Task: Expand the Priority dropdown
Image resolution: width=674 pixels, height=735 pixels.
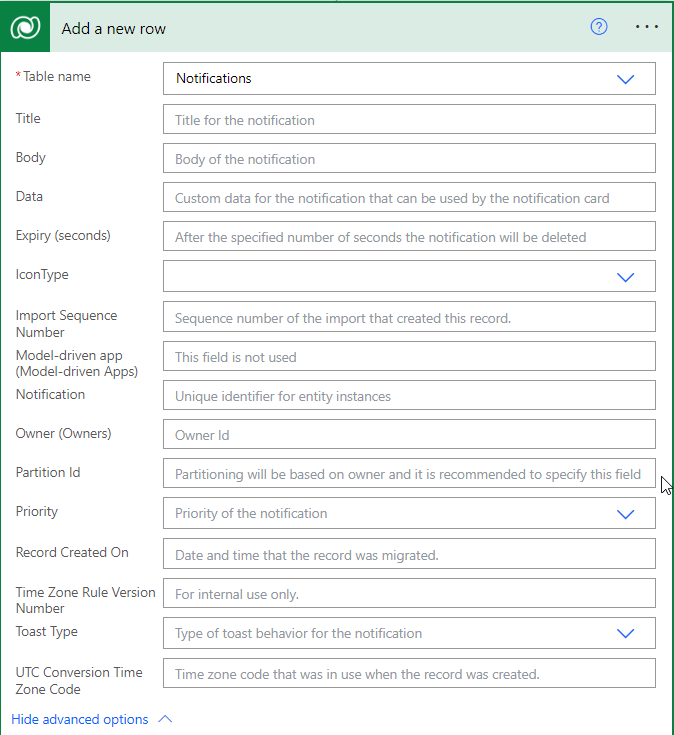Action: 626,514
